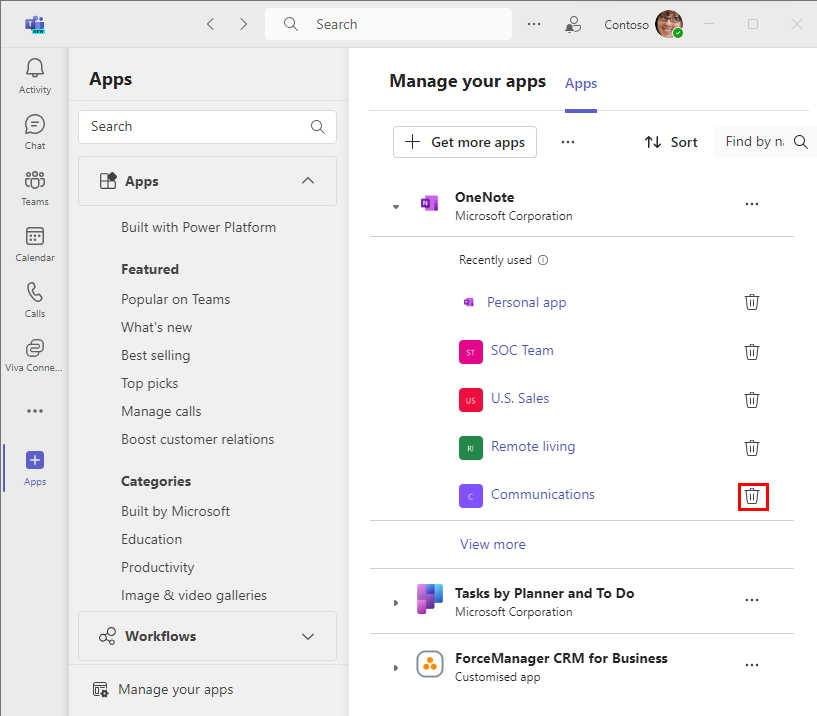Click the Remote living link

point(533,447)
